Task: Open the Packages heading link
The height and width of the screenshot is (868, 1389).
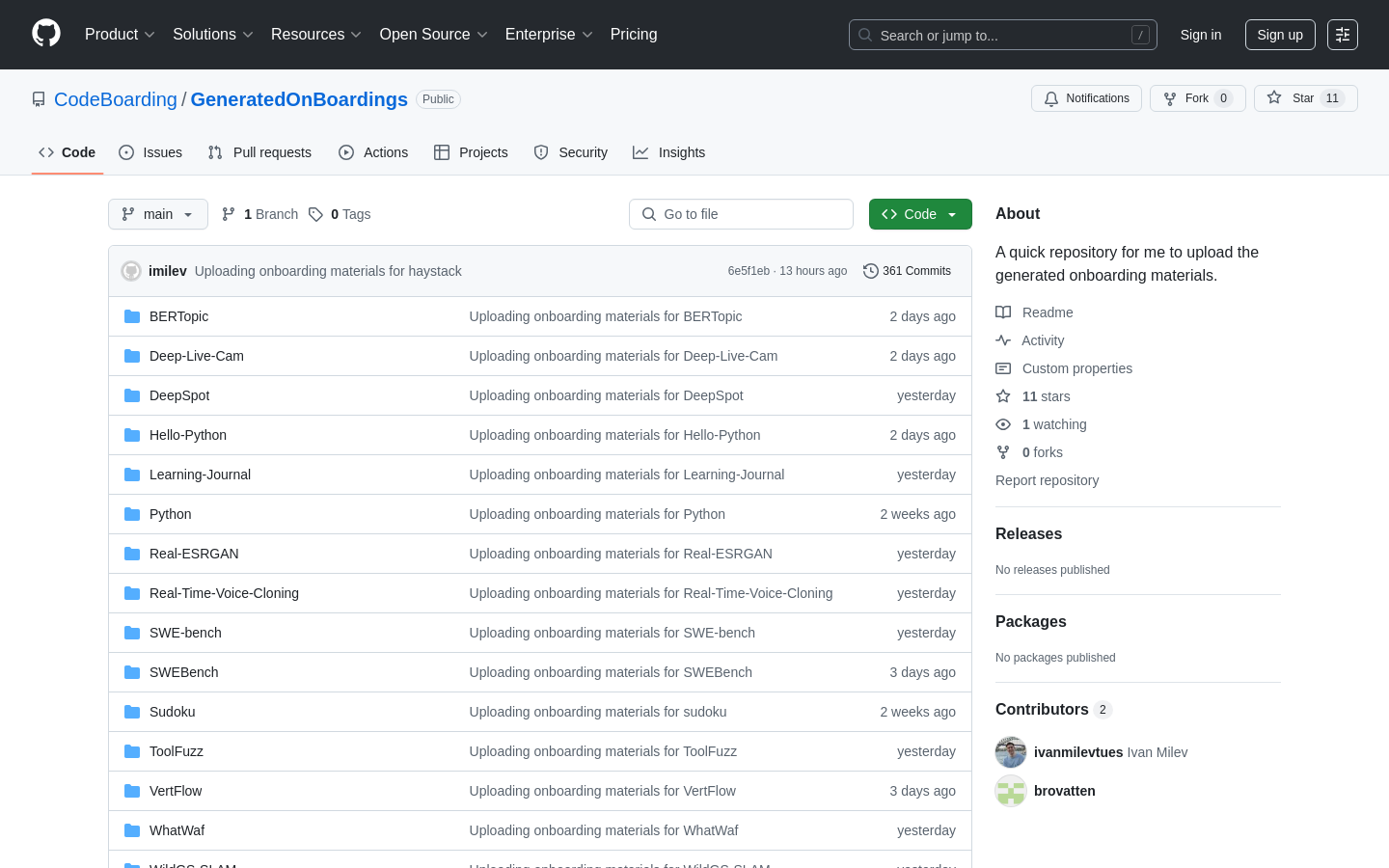Action: tap(1031, 622)
